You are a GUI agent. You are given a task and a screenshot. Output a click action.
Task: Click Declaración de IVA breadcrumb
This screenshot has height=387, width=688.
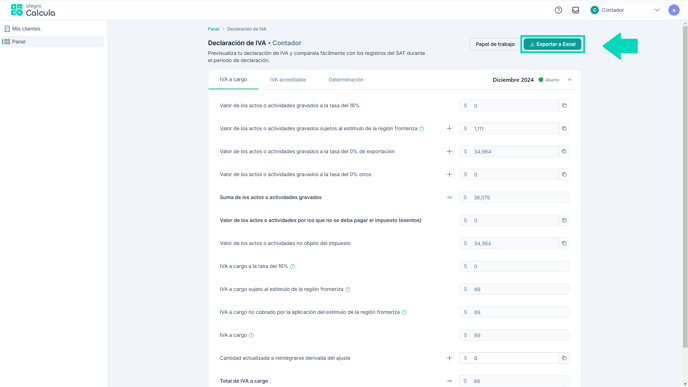point(247,29)
